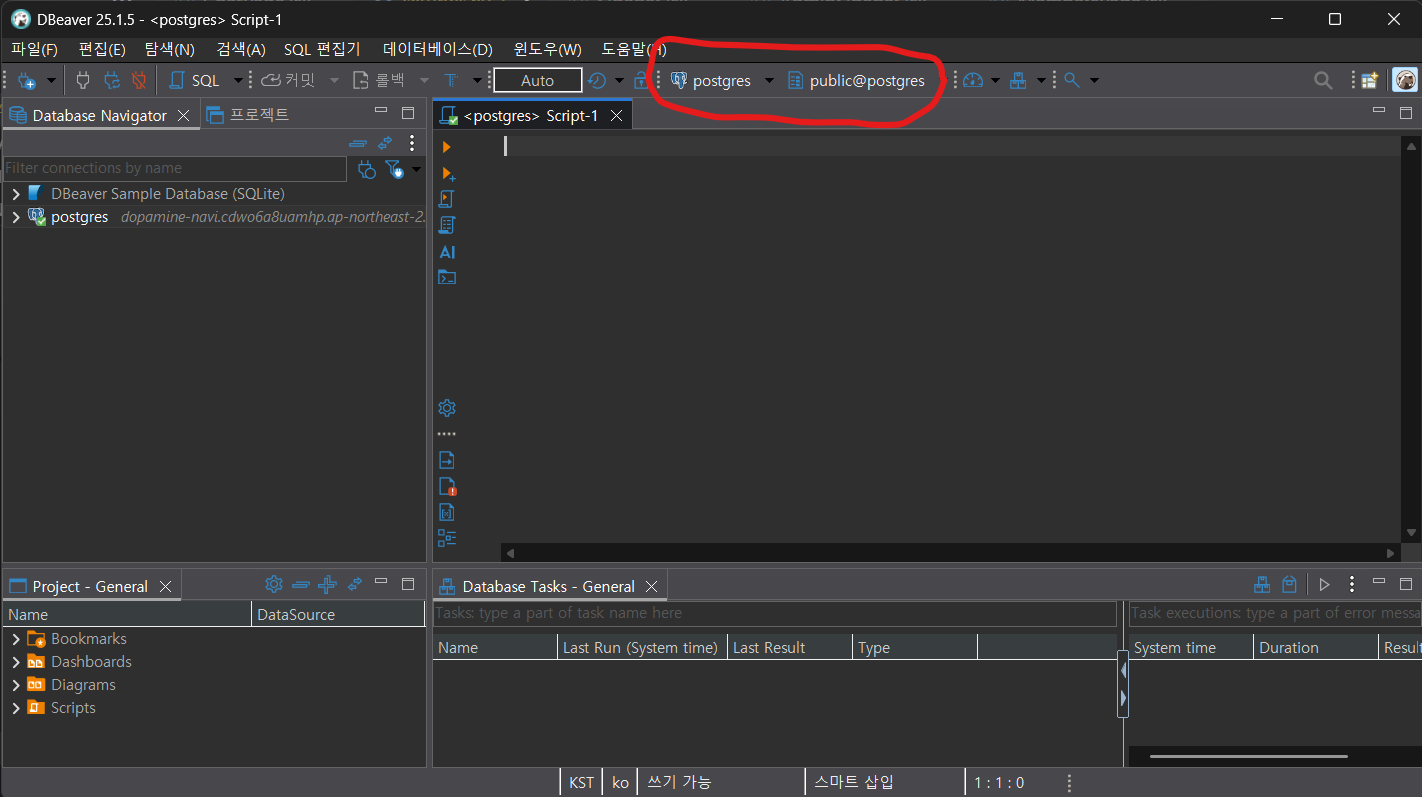
Task: Open the 파일(F) menu
Action: point(35,49)
